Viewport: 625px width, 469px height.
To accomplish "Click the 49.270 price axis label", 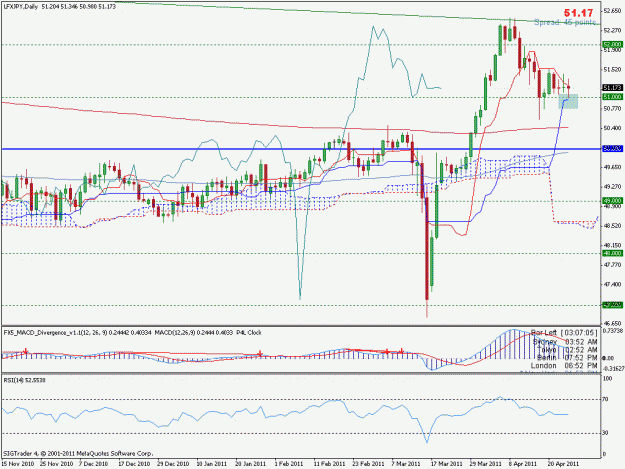I will click(613, 186).
